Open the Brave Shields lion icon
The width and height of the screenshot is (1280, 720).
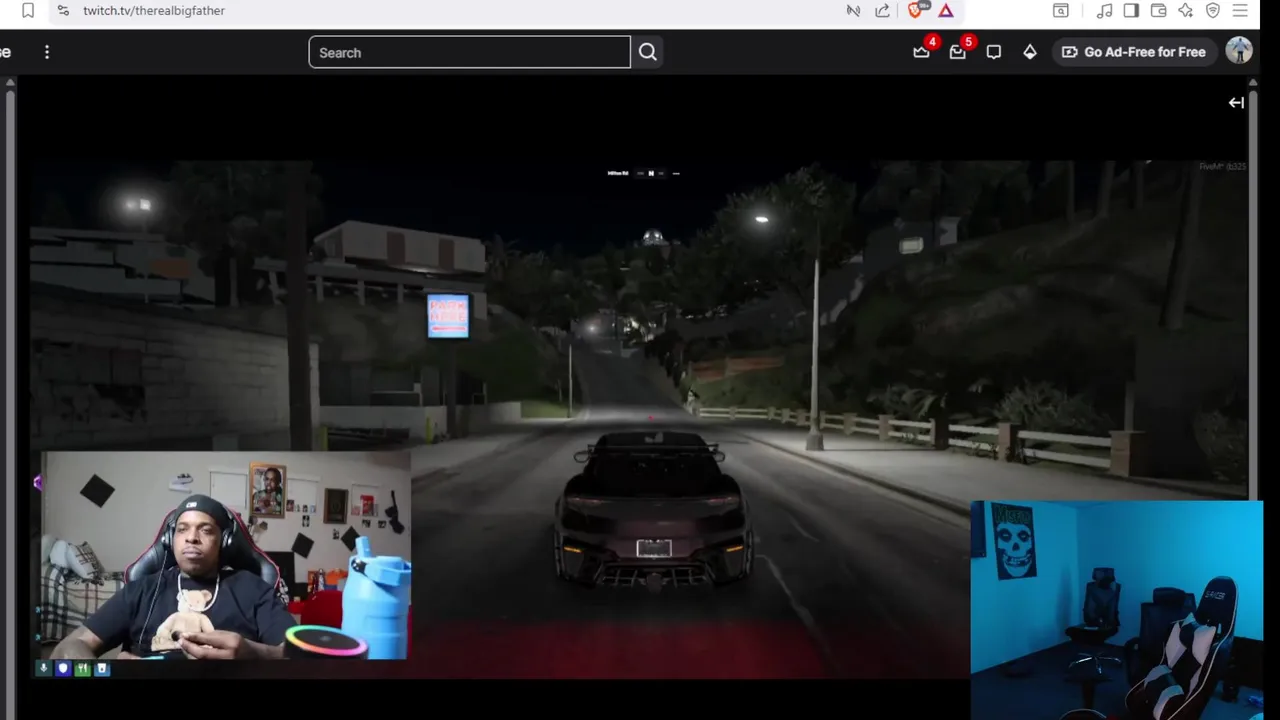(916, 10)
